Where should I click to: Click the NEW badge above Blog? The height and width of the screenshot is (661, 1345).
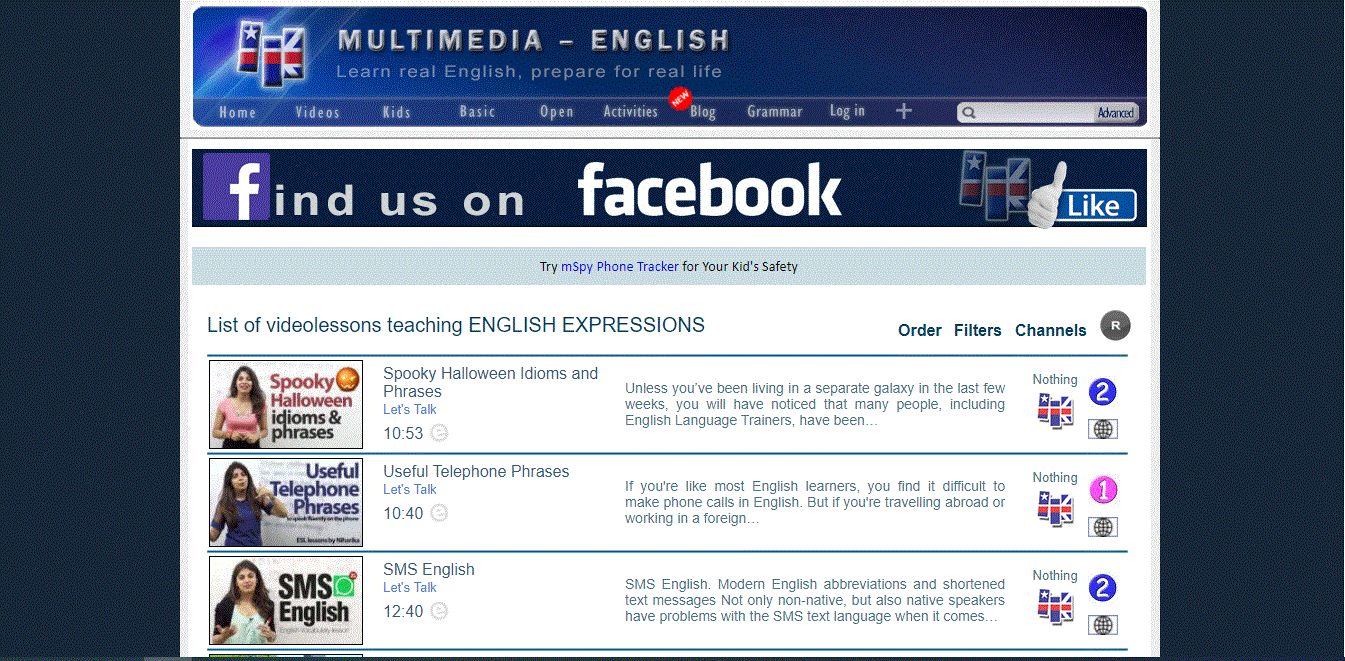pos(680,98)
